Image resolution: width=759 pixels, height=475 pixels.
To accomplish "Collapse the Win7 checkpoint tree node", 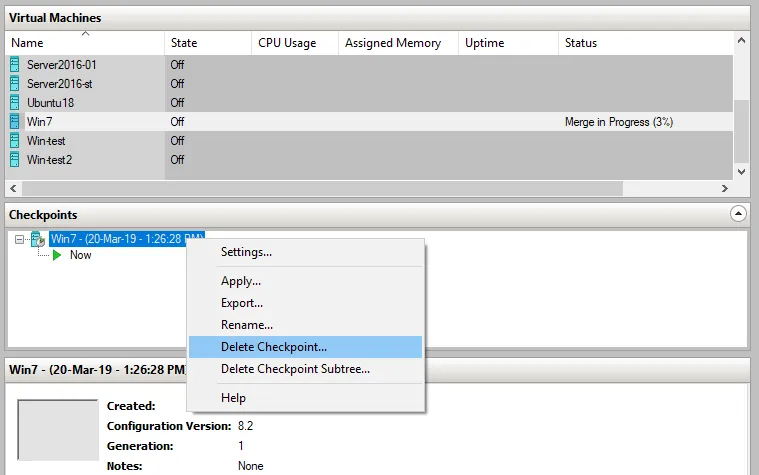I will [20, 239].
